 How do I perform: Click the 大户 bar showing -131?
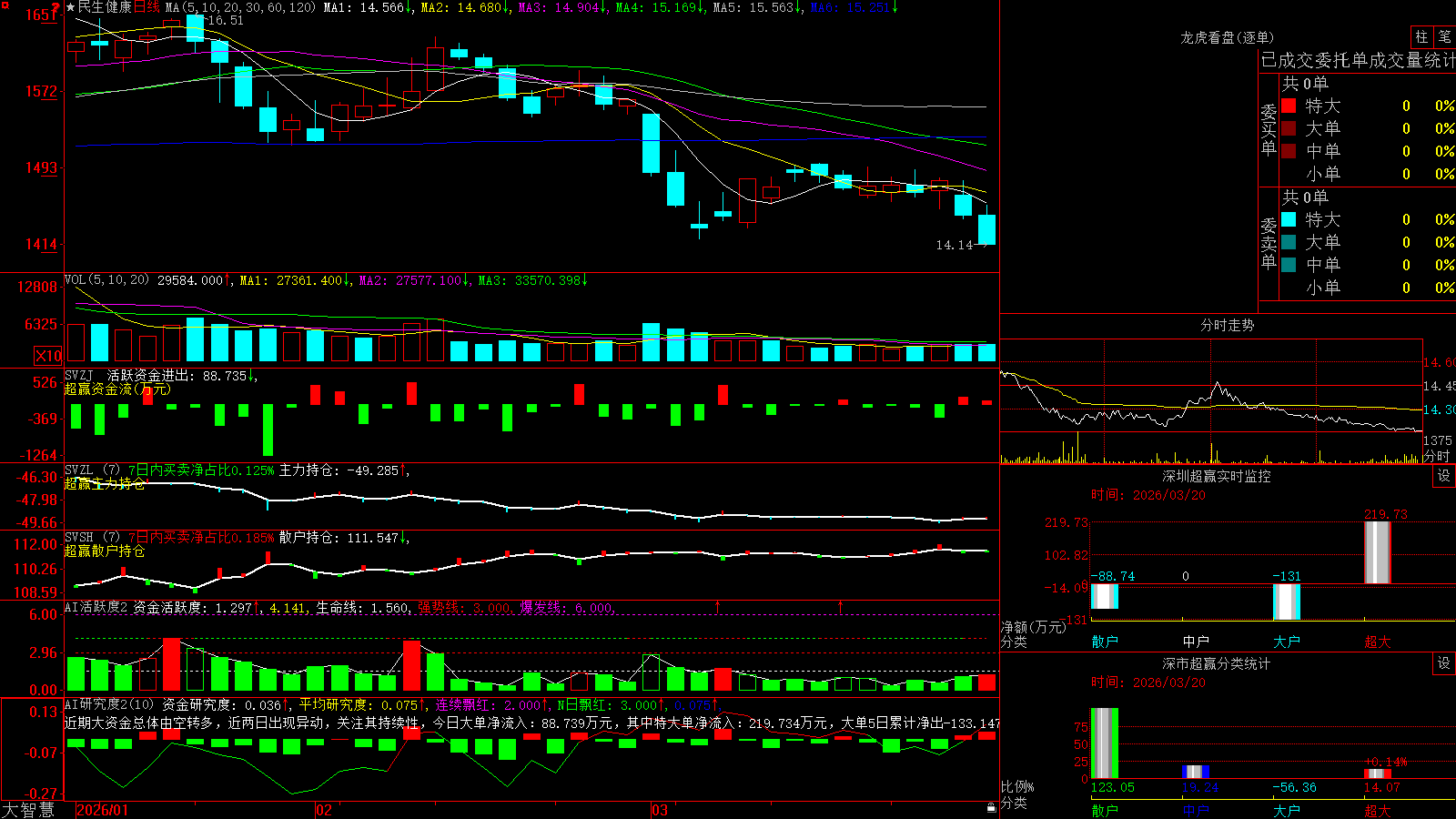pyautogui.click(x=1287, y=602)
